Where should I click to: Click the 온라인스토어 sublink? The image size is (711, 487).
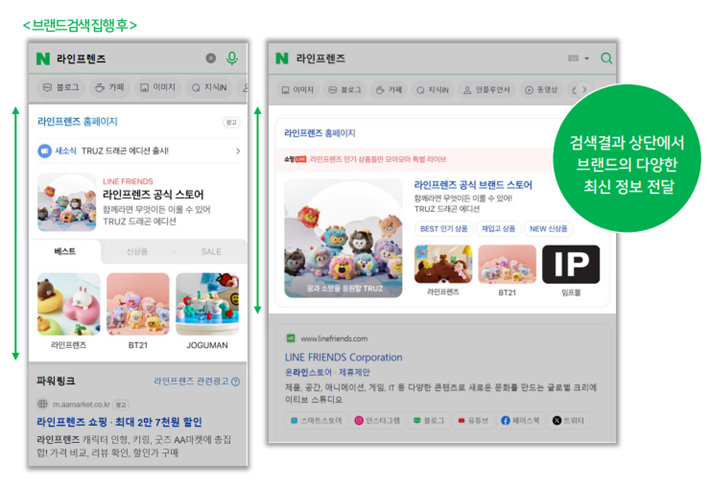(x=308, y=372)
